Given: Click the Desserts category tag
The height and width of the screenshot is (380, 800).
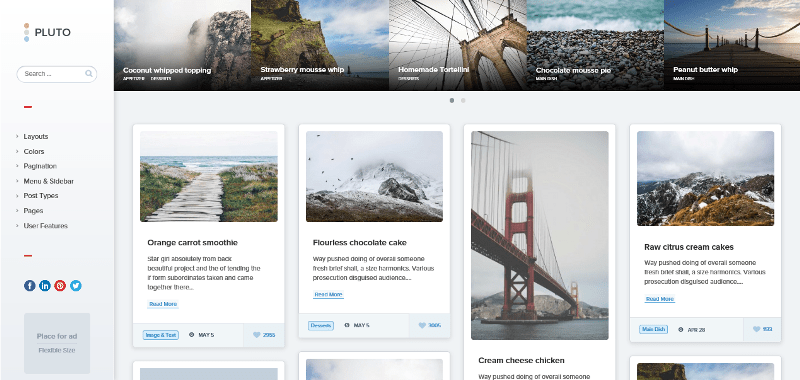Looking at the screenshot, I should 321,325.
